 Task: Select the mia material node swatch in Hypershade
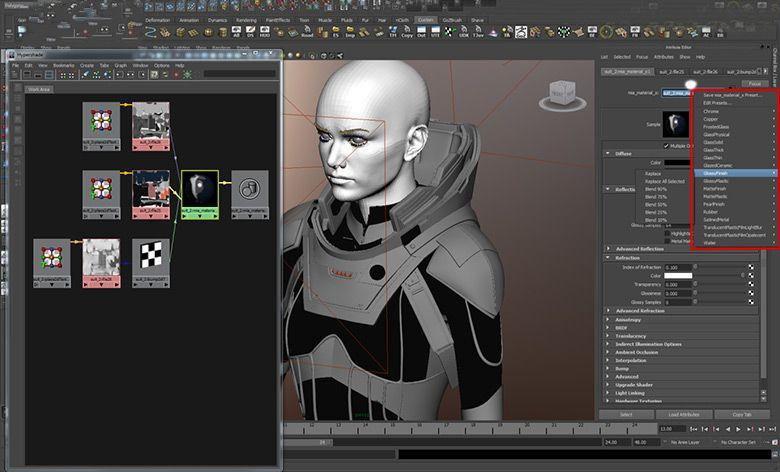point(198,187)
